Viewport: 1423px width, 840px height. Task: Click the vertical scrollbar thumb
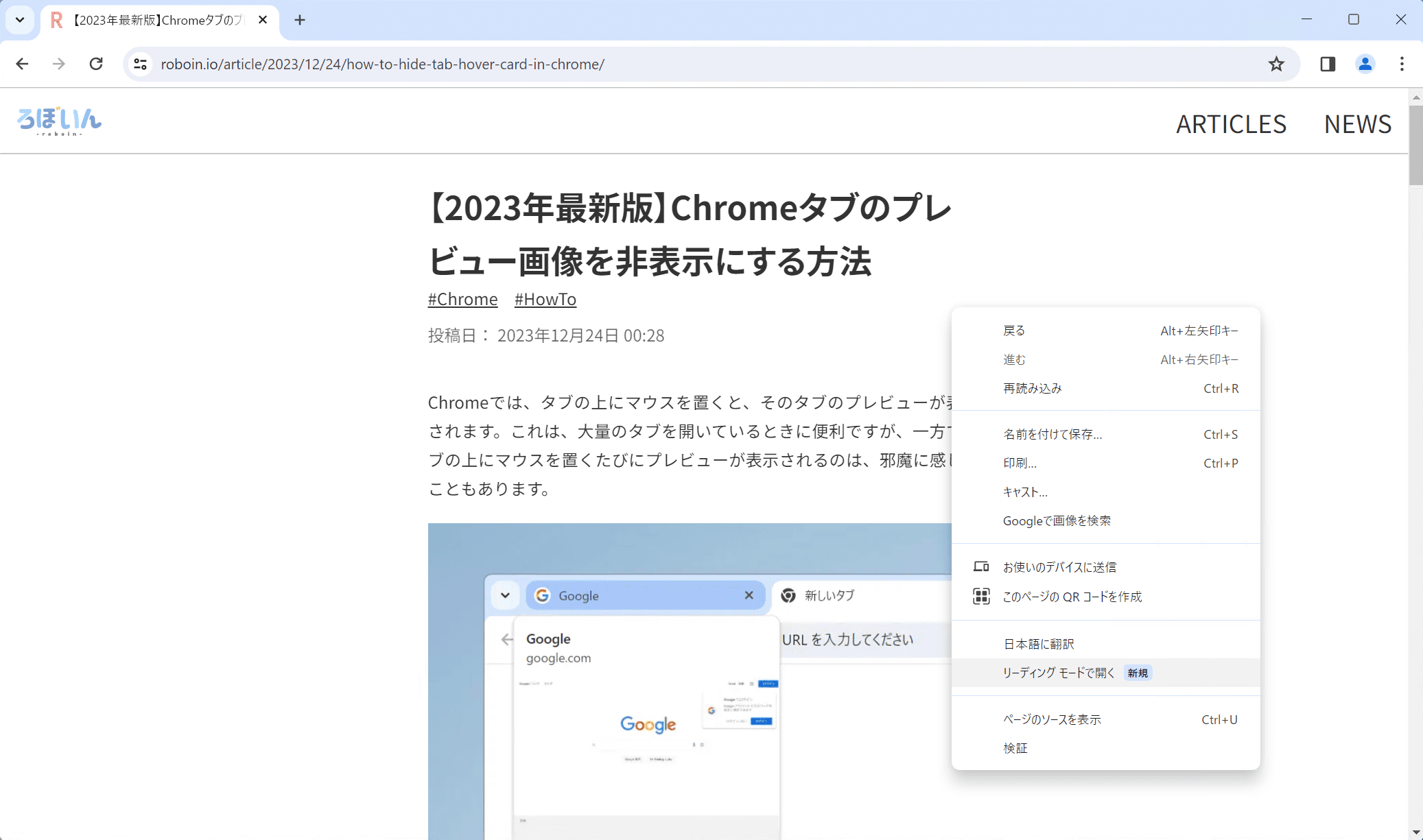(1416, 144)
